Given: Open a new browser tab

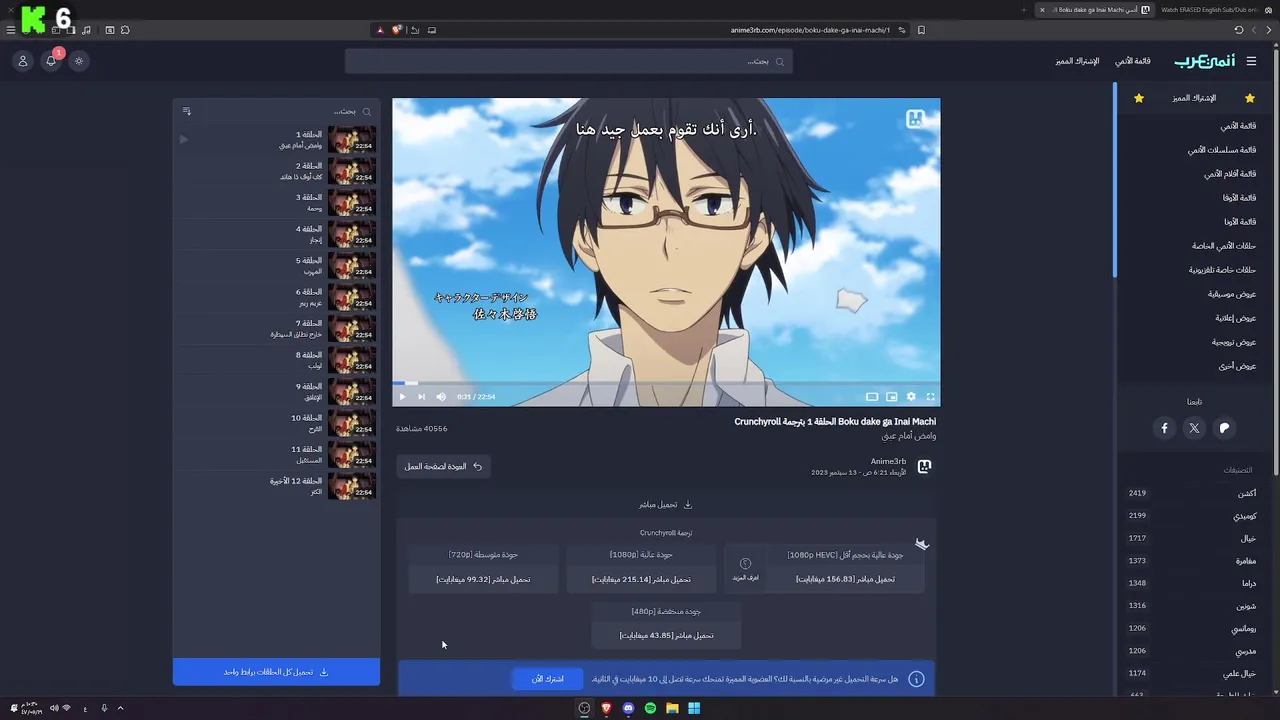Looking at the screenshot, I should click(x=1023, y=9).
